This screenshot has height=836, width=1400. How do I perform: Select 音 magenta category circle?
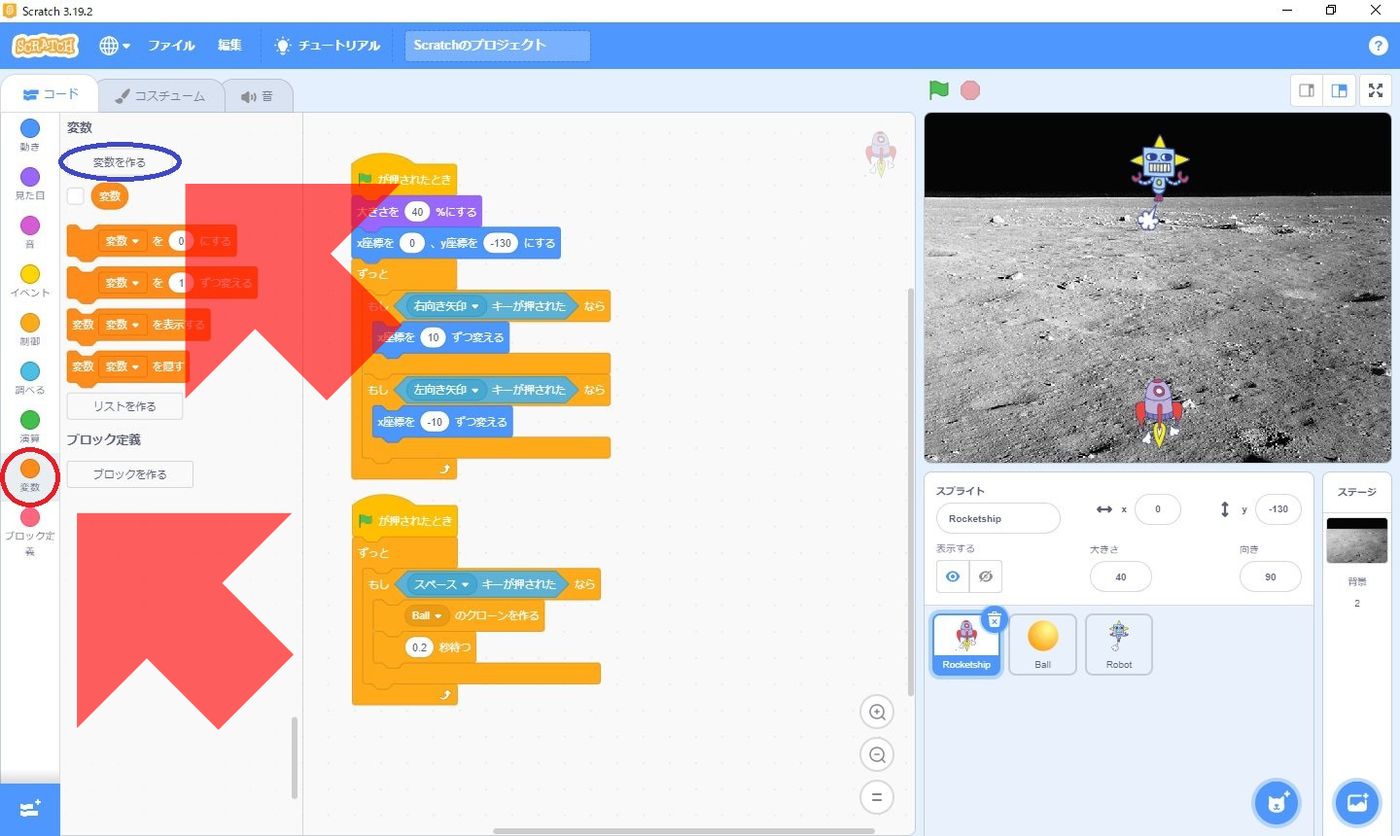pos(30,225)
